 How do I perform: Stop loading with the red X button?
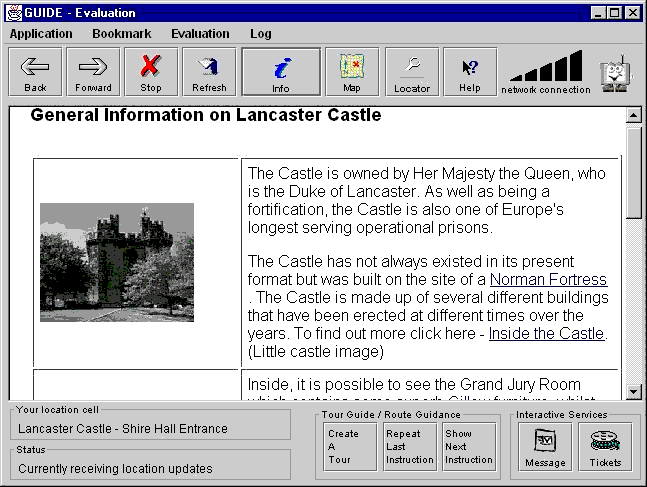coord(151,72)
